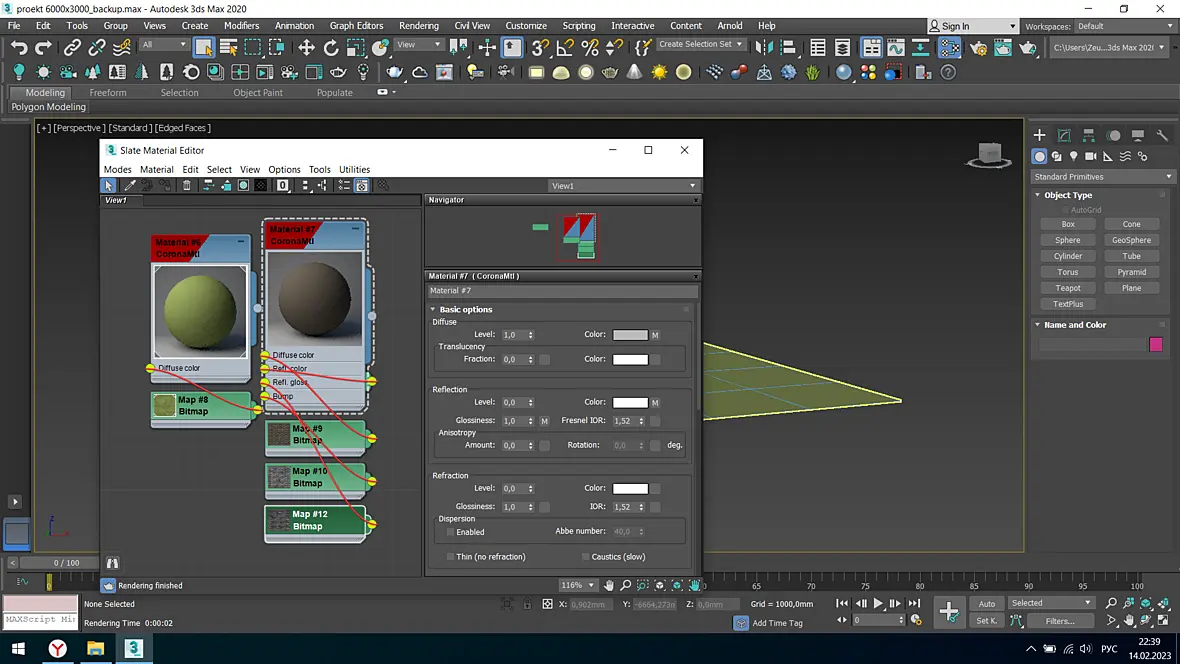Click the Redo arrow in main toolbar
This screenshot has height=664, width=1180.
point(44,47)
